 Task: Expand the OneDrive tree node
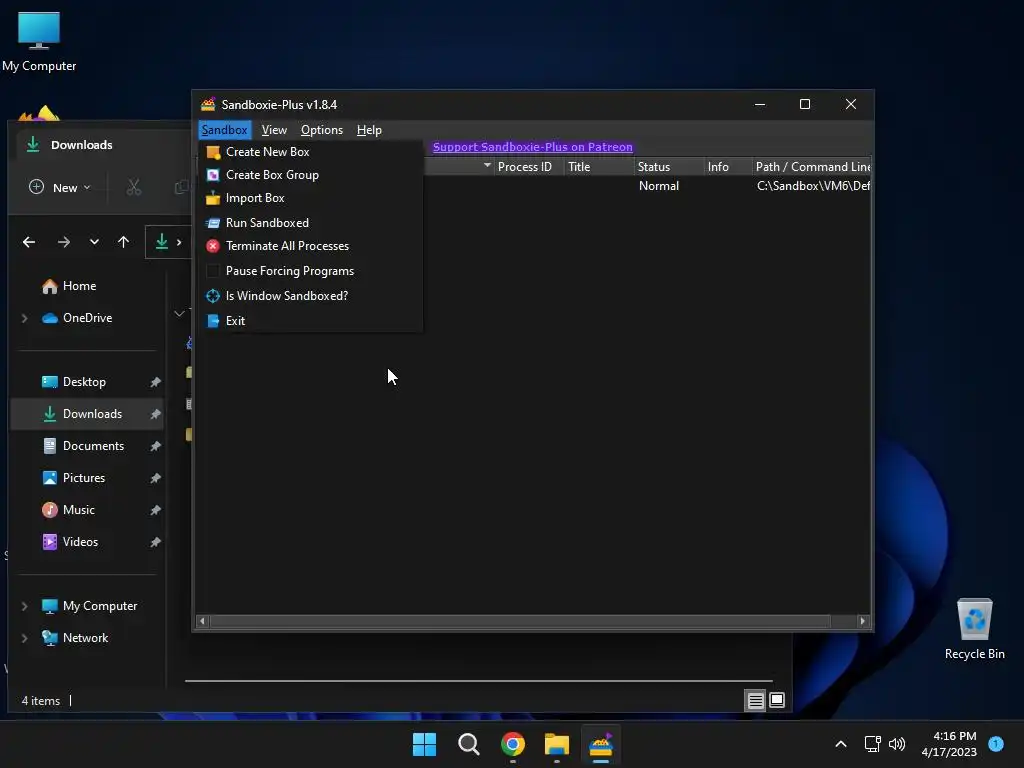(x=25, y=318)
